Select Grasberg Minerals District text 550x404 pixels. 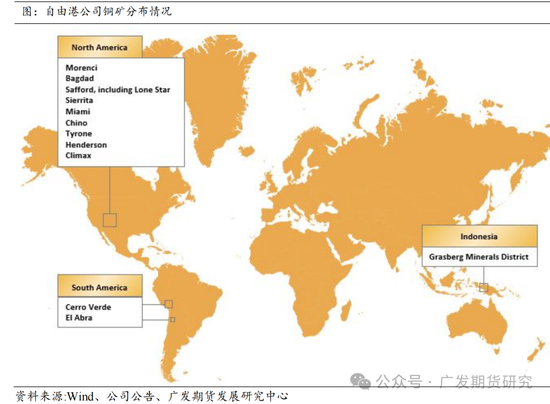(x=479, y=257)
